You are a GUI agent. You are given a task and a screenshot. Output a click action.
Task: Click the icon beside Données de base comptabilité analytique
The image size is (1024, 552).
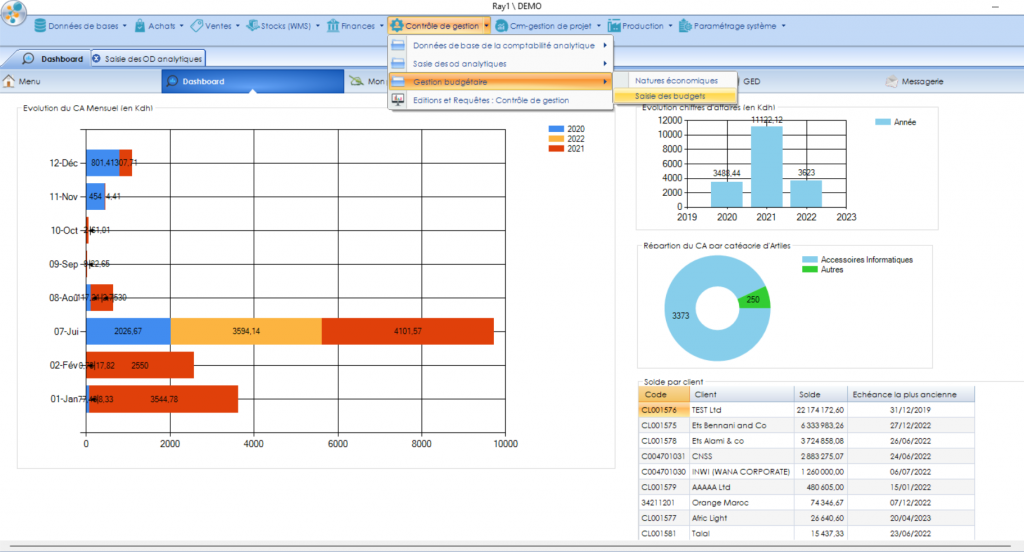(x=398, y=45)
